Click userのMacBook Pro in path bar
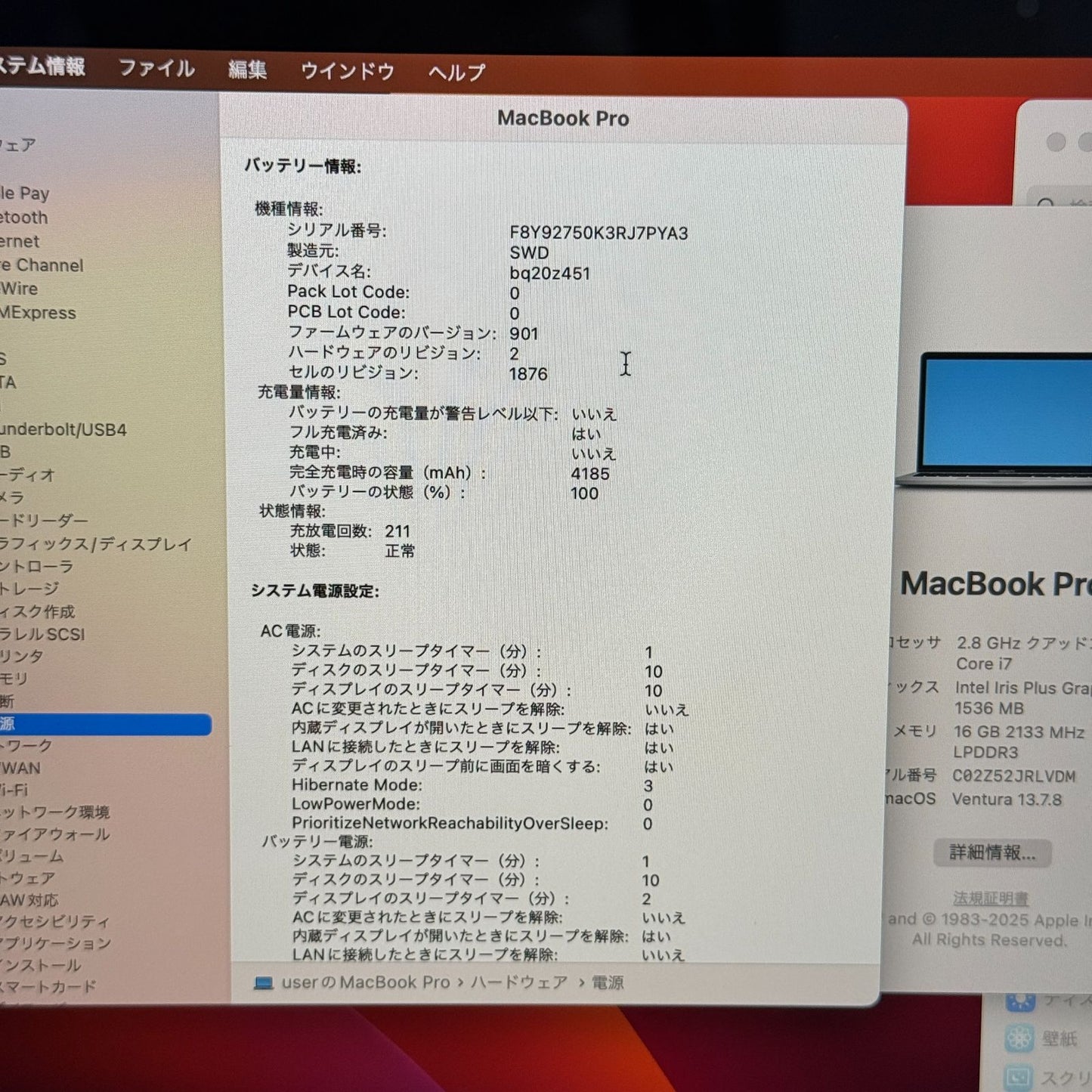The height and width of the screenshot is (1092, 1092). (x=366, y=982)
